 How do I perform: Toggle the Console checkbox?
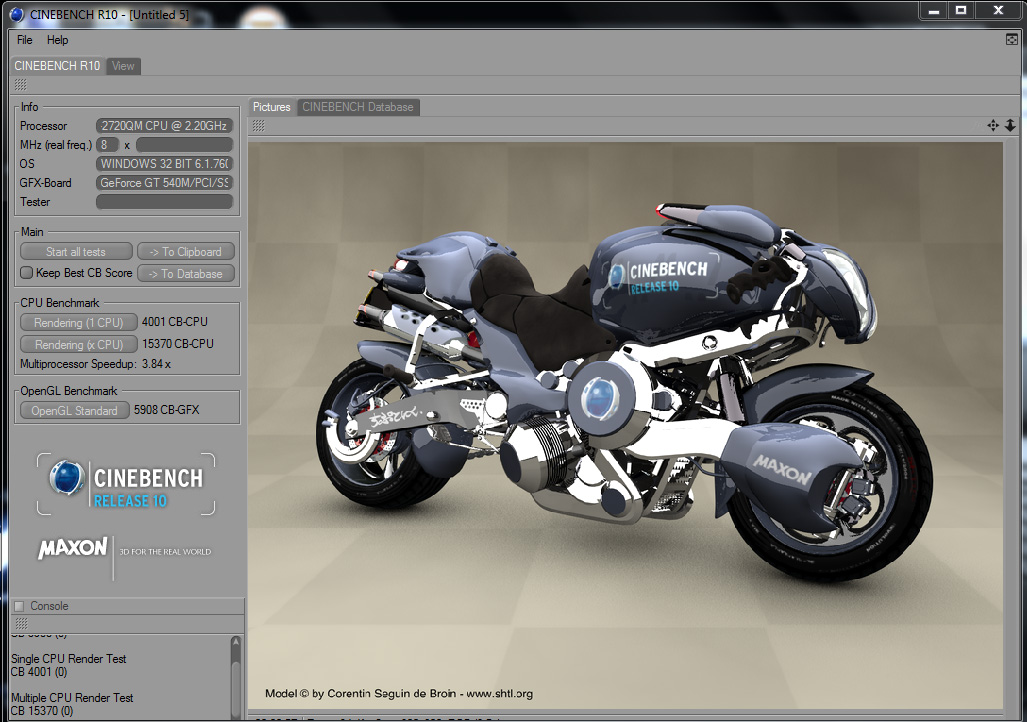coord(19,606)
